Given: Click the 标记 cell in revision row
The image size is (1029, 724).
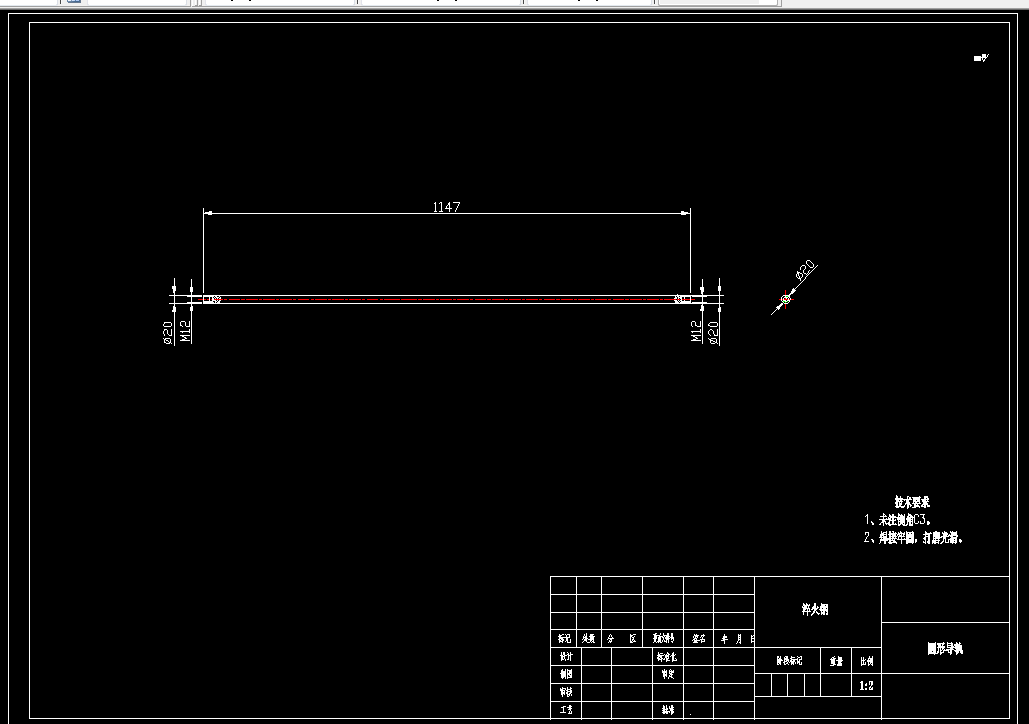Looking at the screenshot, I should pyautogui.click(x=564, y=638).
